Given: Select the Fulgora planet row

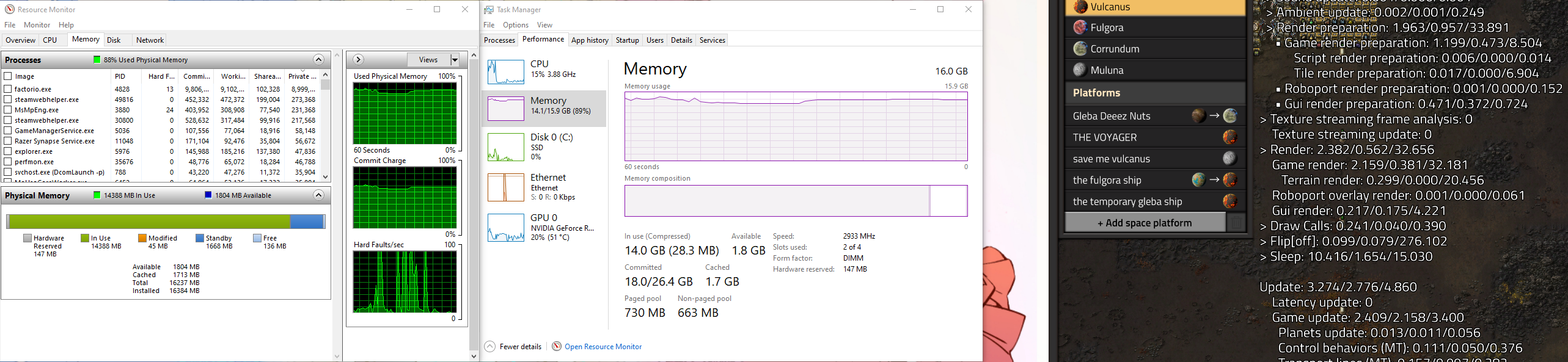Looking at the screenshot, I should click(x=1155, y=27).
